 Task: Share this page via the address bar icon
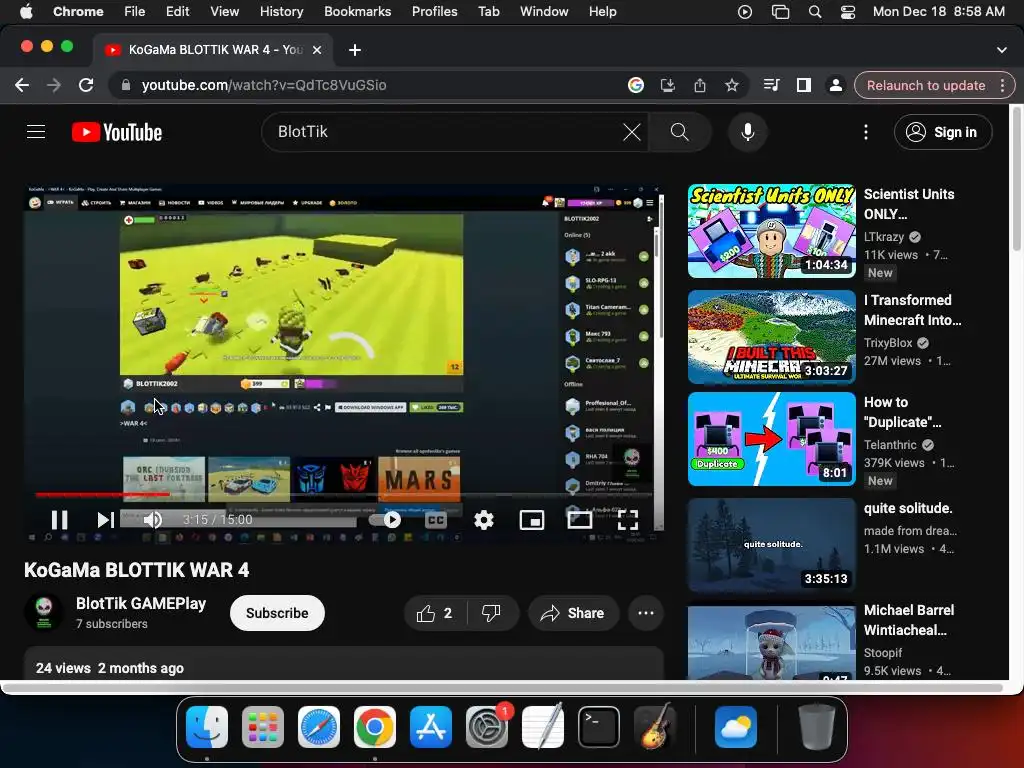tap(699, 85)
